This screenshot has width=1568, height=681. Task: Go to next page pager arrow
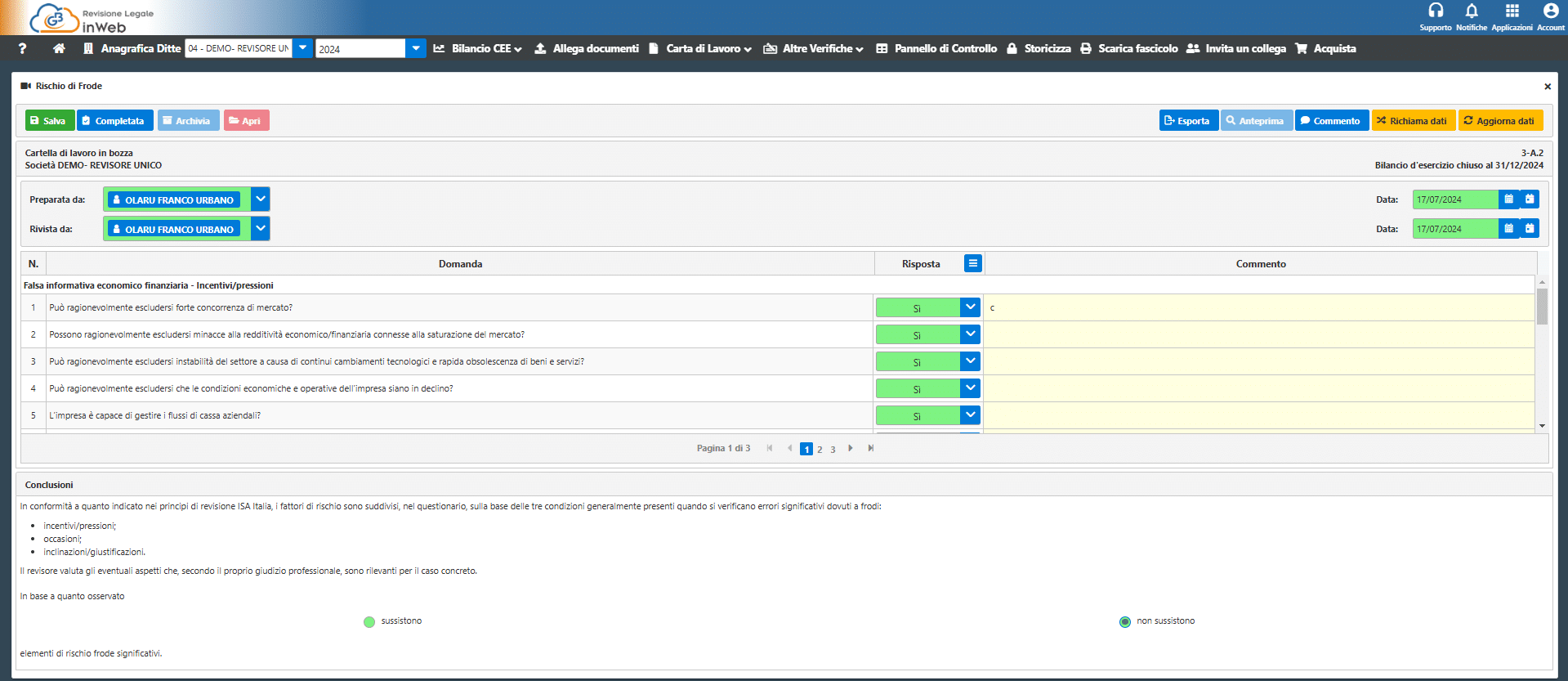(851, 448)
